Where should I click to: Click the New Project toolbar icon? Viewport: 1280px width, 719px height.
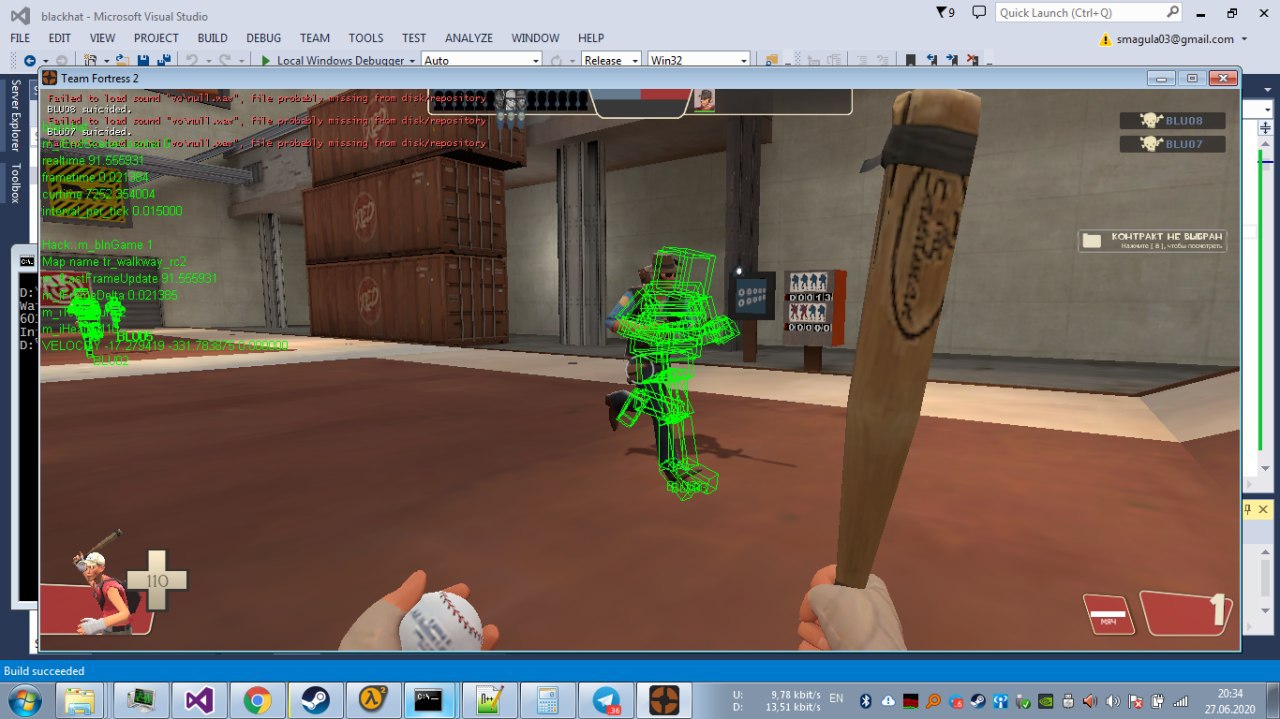90,61
